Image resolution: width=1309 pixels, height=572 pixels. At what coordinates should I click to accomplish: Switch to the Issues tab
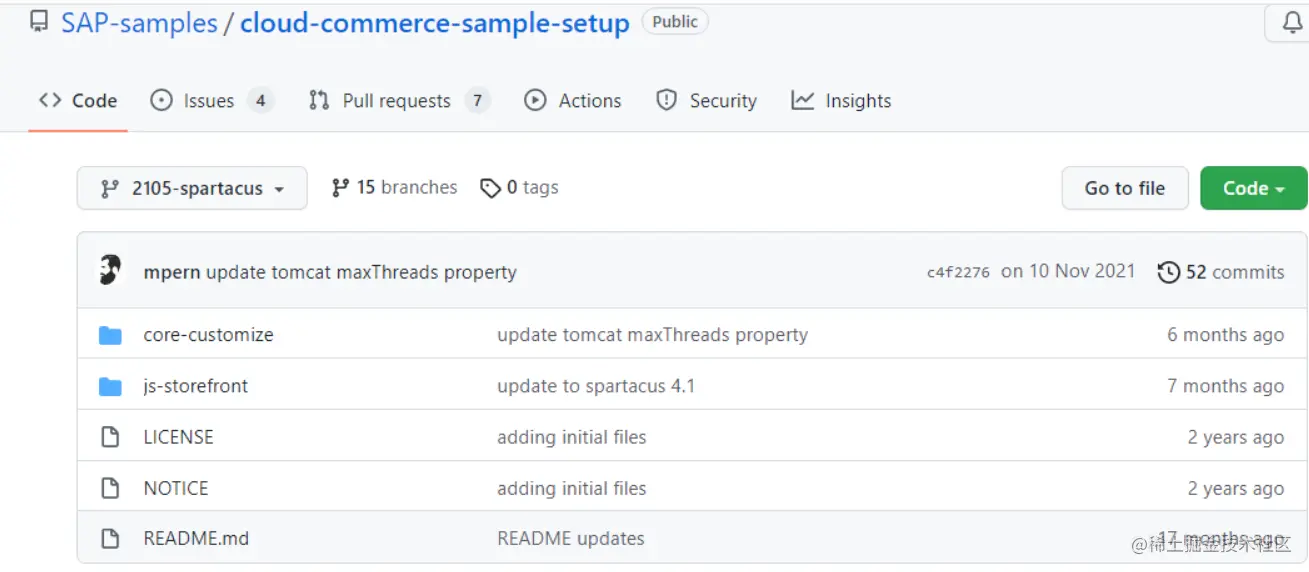(209, 101)
